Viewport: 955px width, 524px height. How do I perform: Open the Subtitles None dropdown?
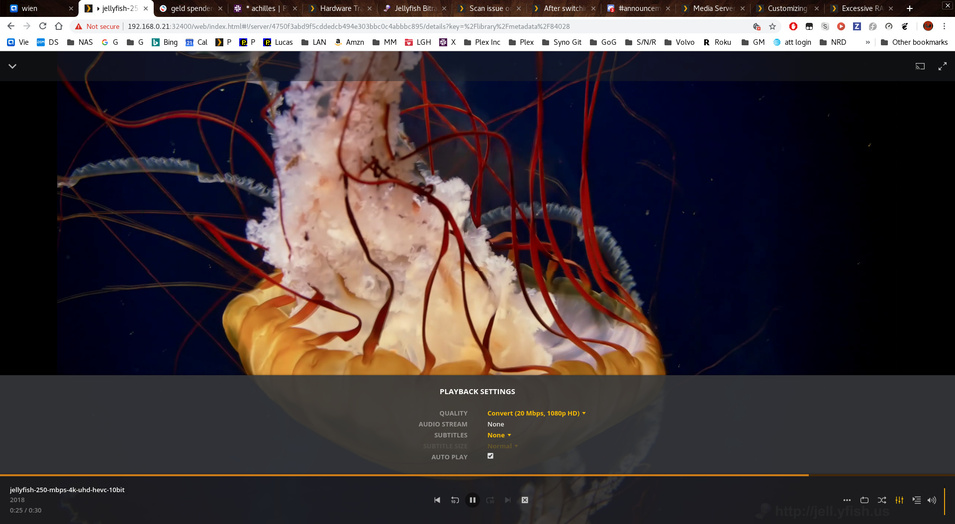click(499, 435)
